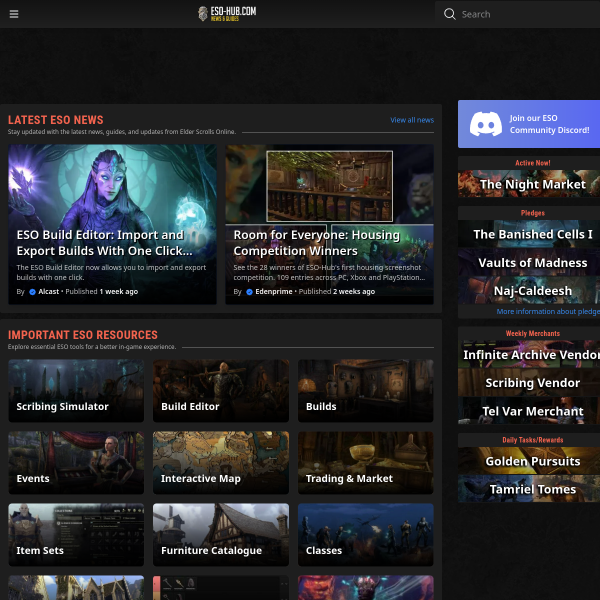Viewport: 600px width, 600px height.
Task: Open the Trading & Market resource card
Action: pos(365,463)
